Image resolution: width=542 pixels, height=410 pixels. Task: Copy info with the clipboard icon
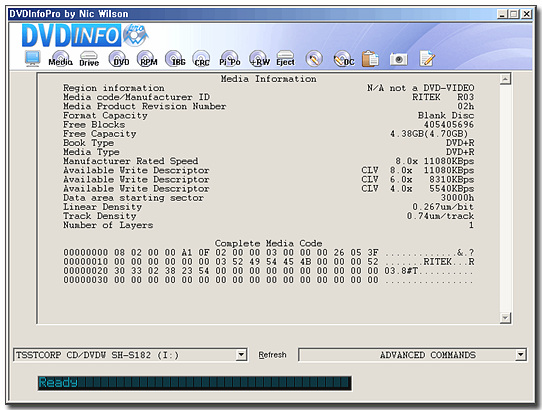pyautogui.click(x=370, y=59)
